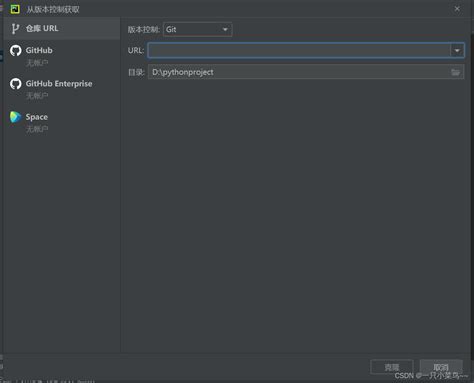Viewport: 474px width, 383px height.
Task: Click the 无帐户 text under Space
Action: click(x=37, y=129)
